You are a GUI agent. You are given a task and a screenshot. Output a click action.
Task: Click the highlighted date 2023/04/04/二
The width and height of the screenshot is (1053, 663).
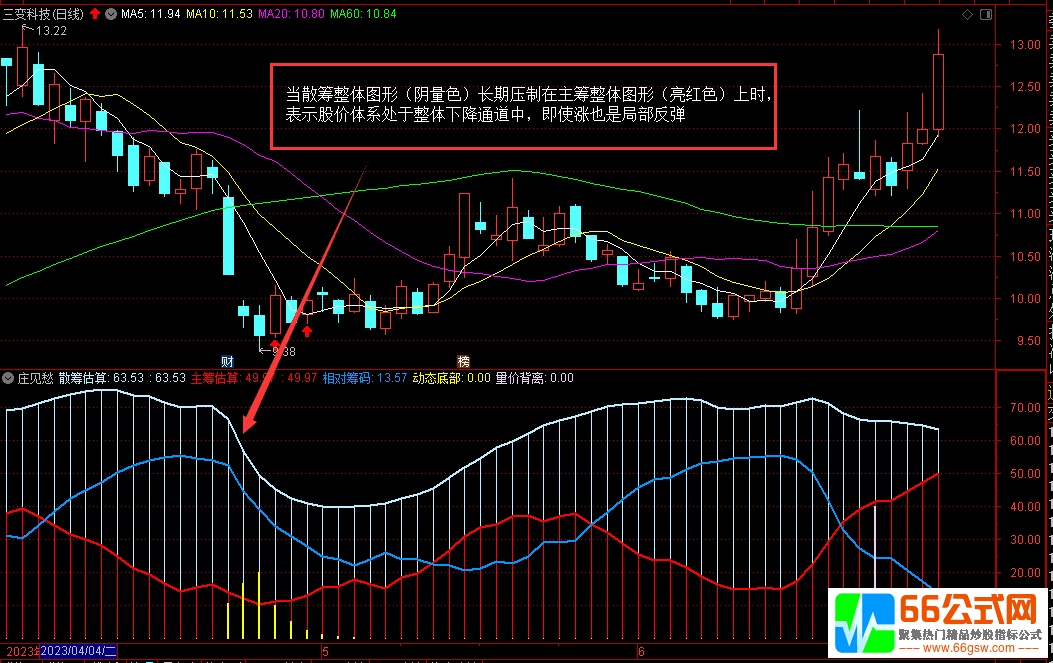(x=79, y=651)
